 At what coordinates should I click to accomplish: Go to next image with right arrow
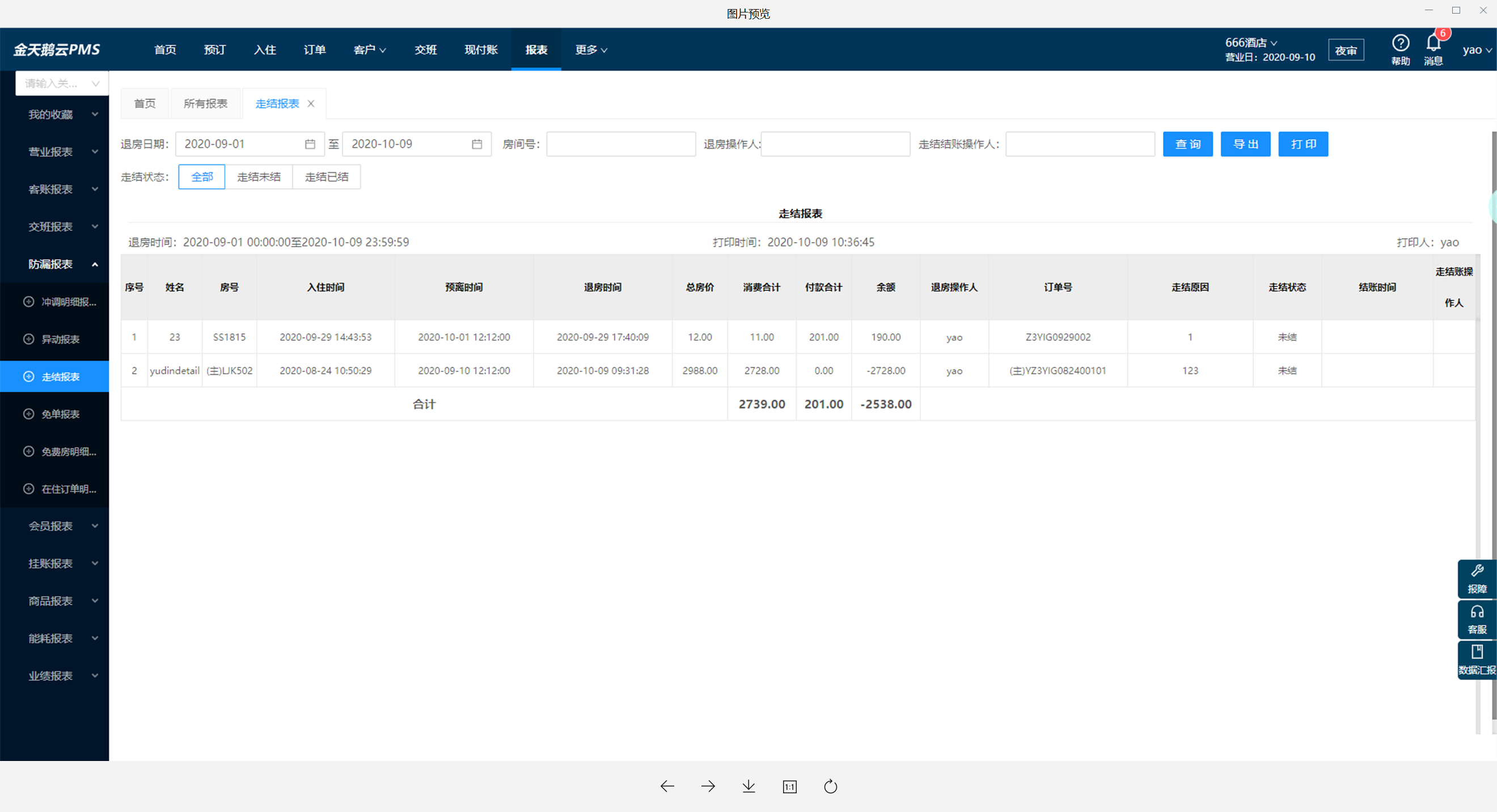point(708,786)
